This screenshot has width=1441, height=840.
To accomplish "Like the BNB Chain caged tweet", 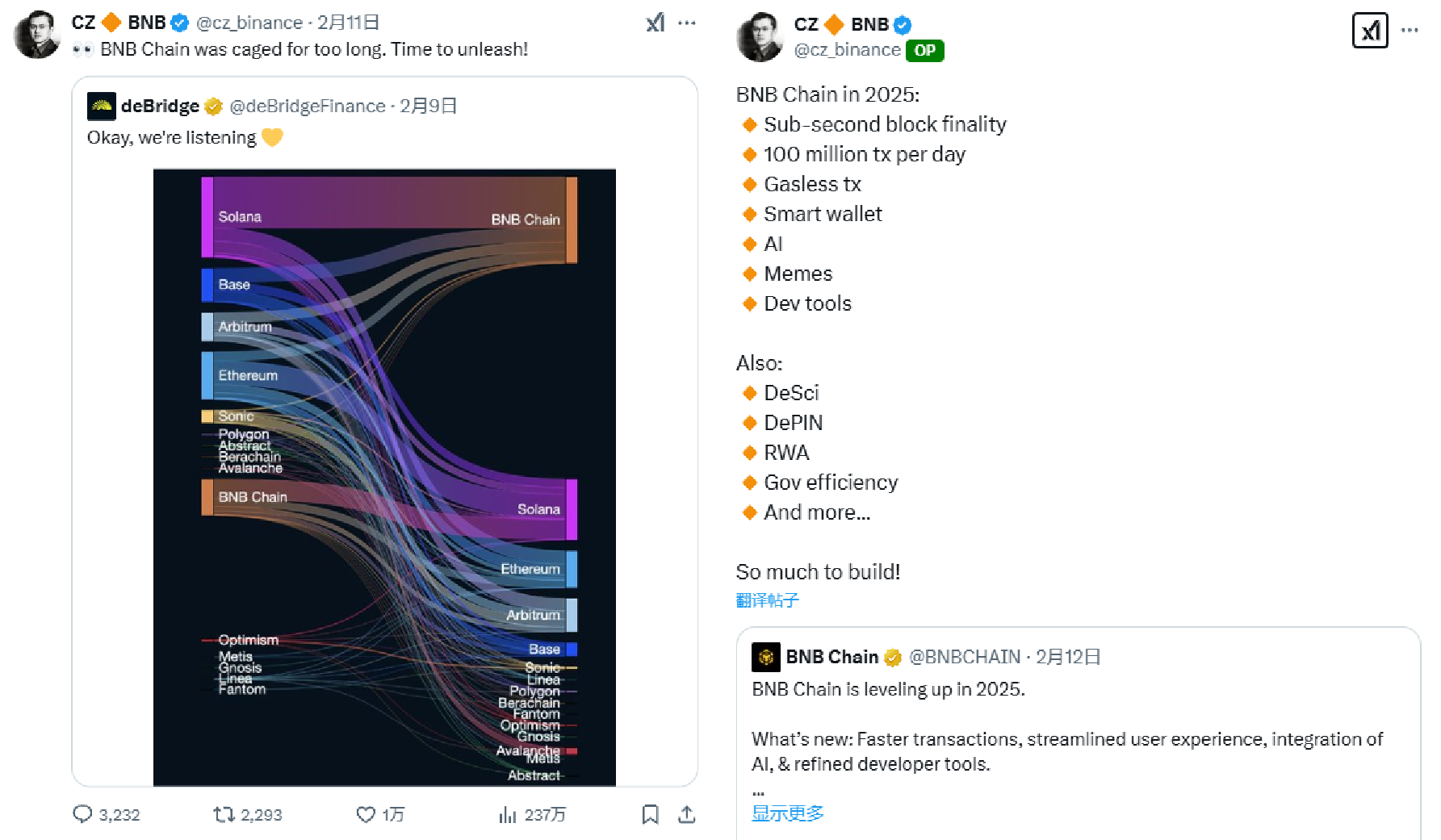I will click(366, 814).
